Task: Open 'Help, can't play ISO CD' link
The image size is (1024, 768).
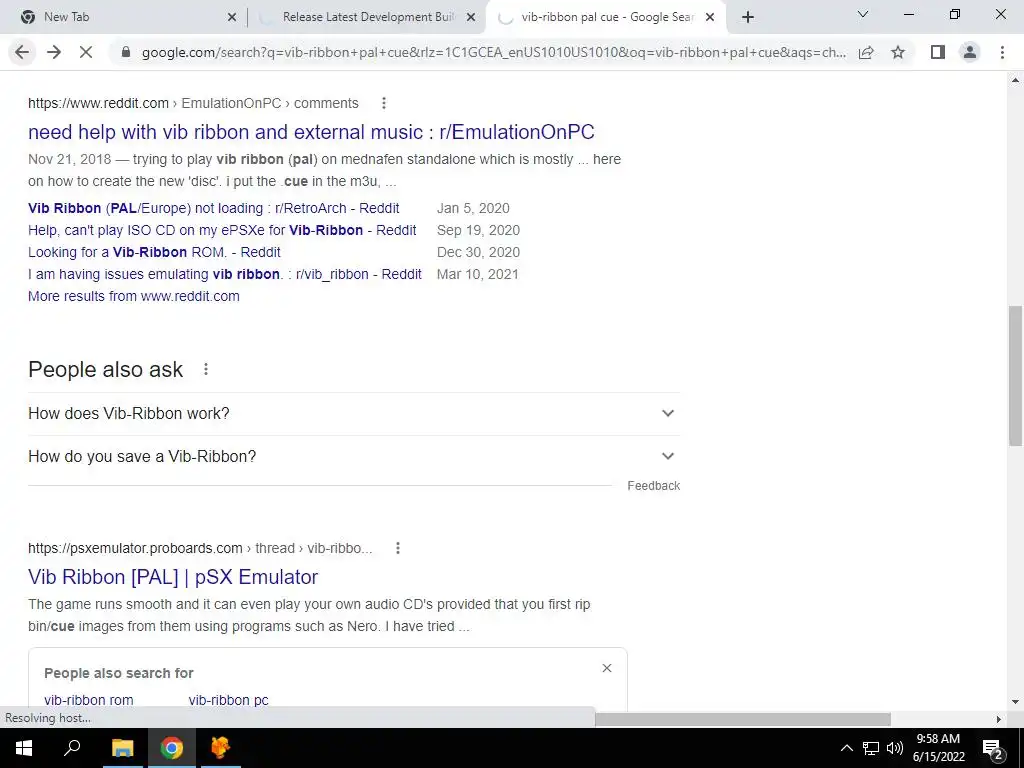Action: [x=222, y=230]
